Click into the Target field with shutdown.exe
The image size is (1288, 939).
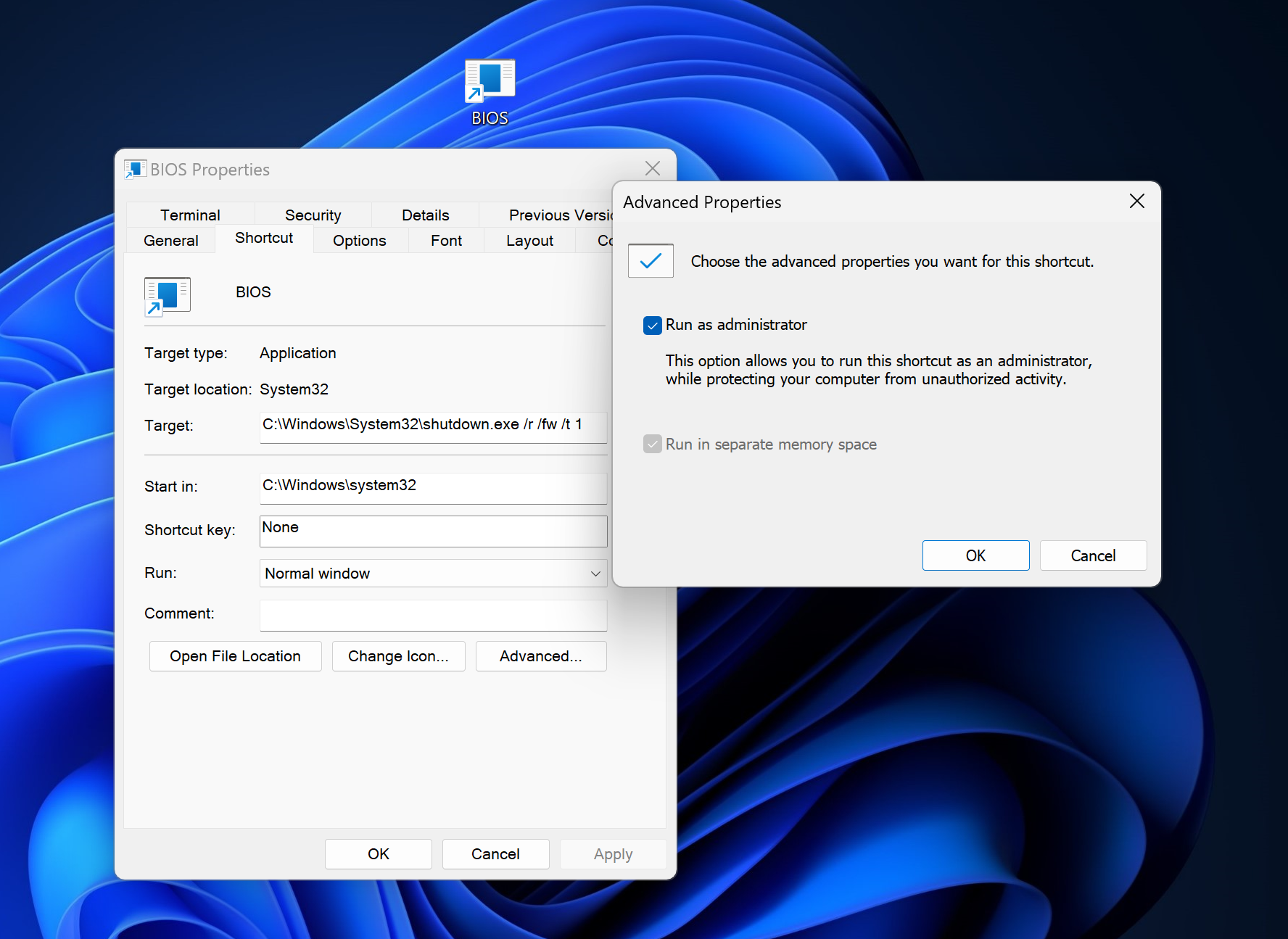click(x=434, y=427)
